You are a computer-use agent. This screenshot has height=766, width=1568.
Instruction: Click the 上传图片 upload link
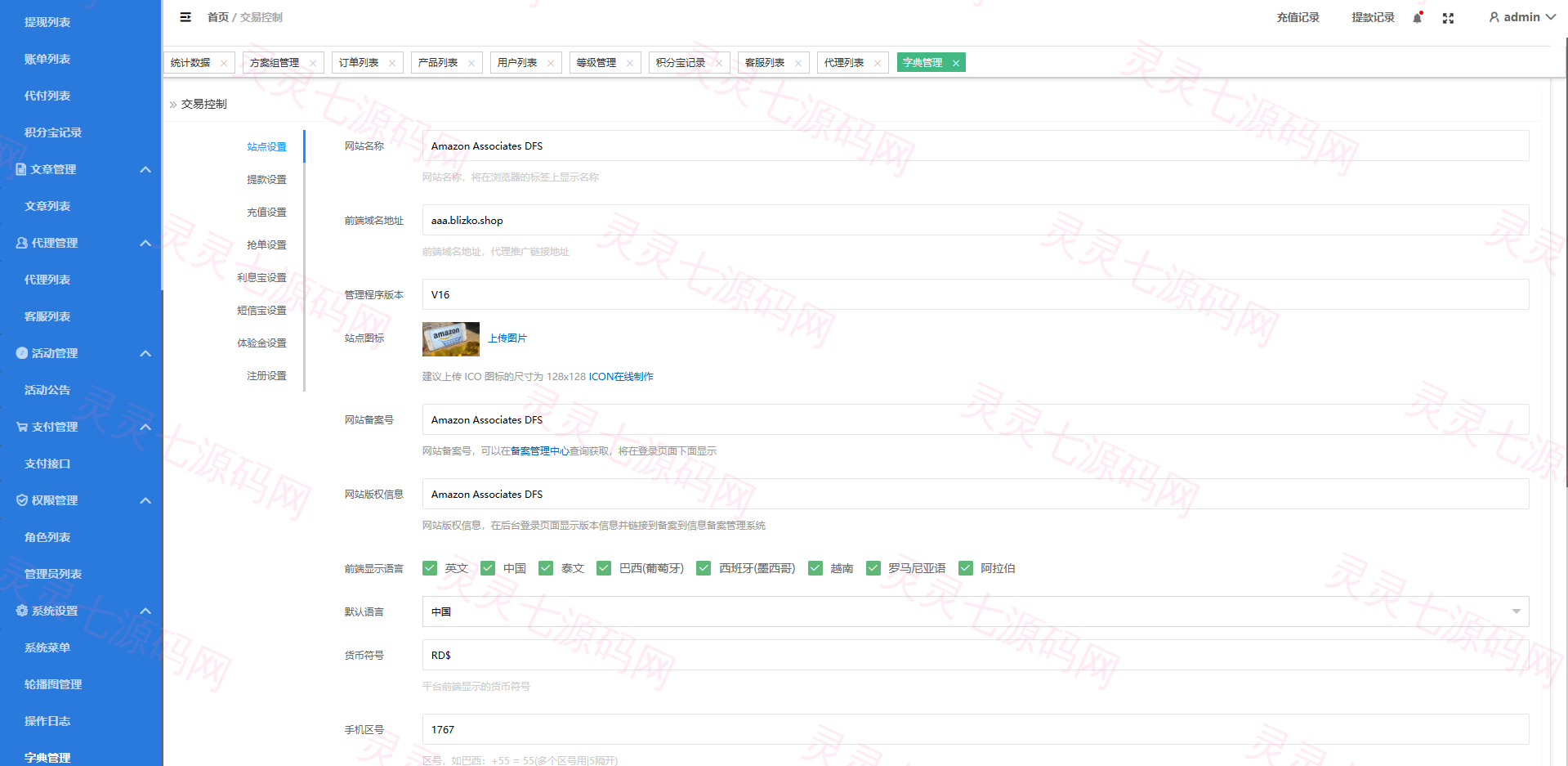click(x=507, y=338)
